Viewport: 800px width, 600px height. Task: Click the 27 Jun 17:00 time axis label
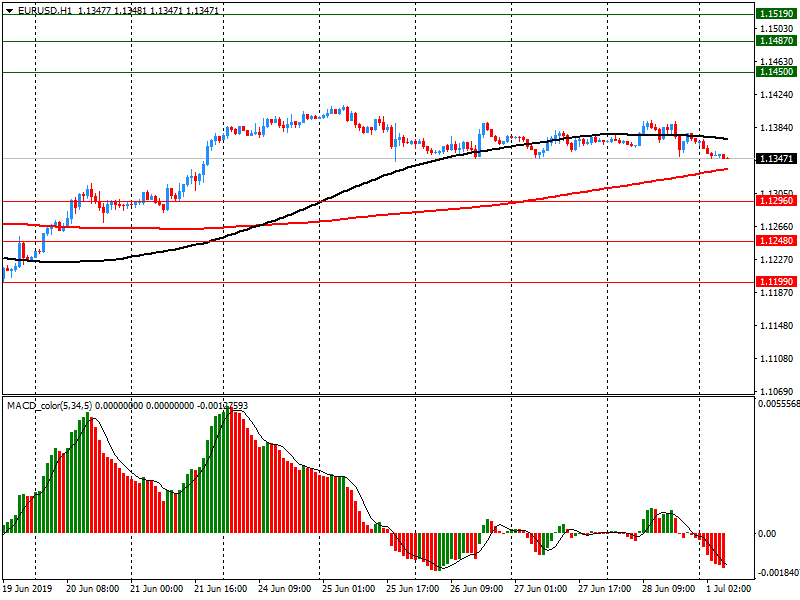[x=605, y=589]
